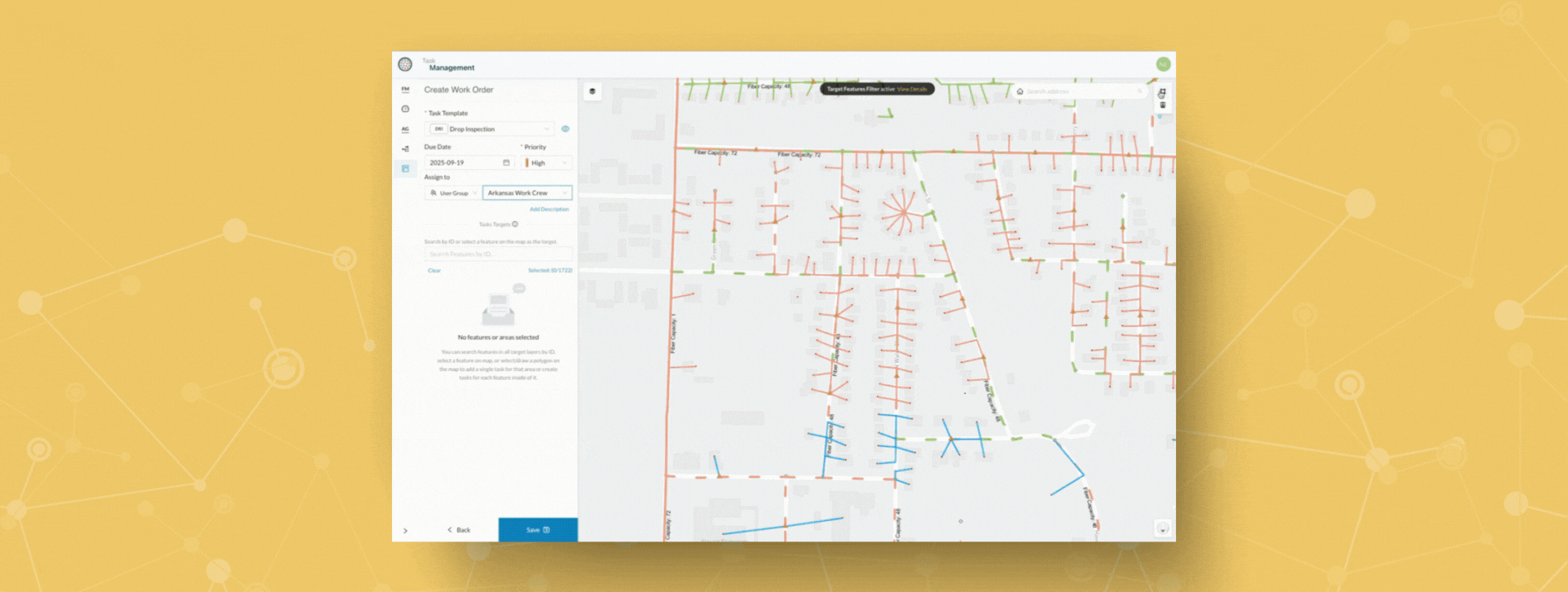Go Back from Create Work Order
The width and height of the screenshot is (1568, 592).
point(459,530)
